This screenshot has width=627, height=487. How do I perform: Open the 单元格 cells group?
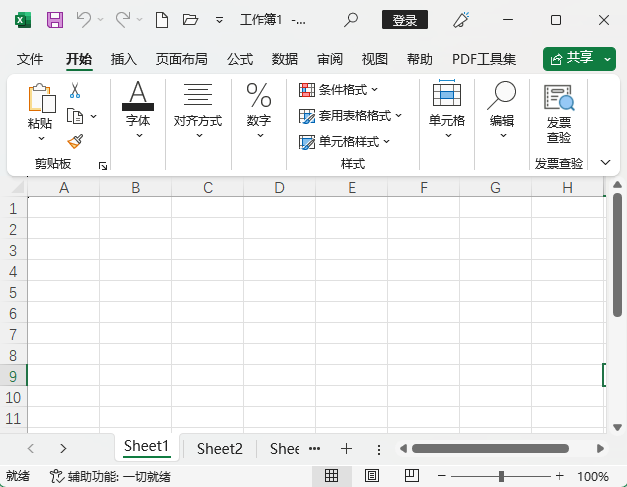pos(447,109)
